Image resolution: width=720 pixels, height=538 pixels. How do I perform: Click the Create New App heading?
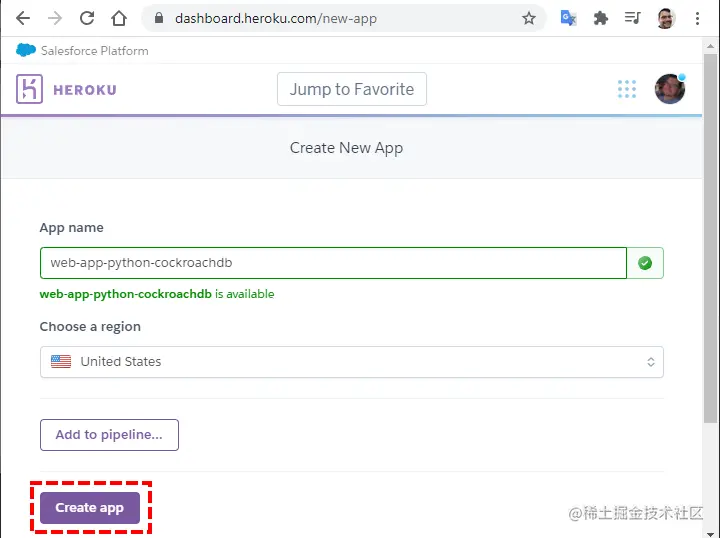click(347, 148)
